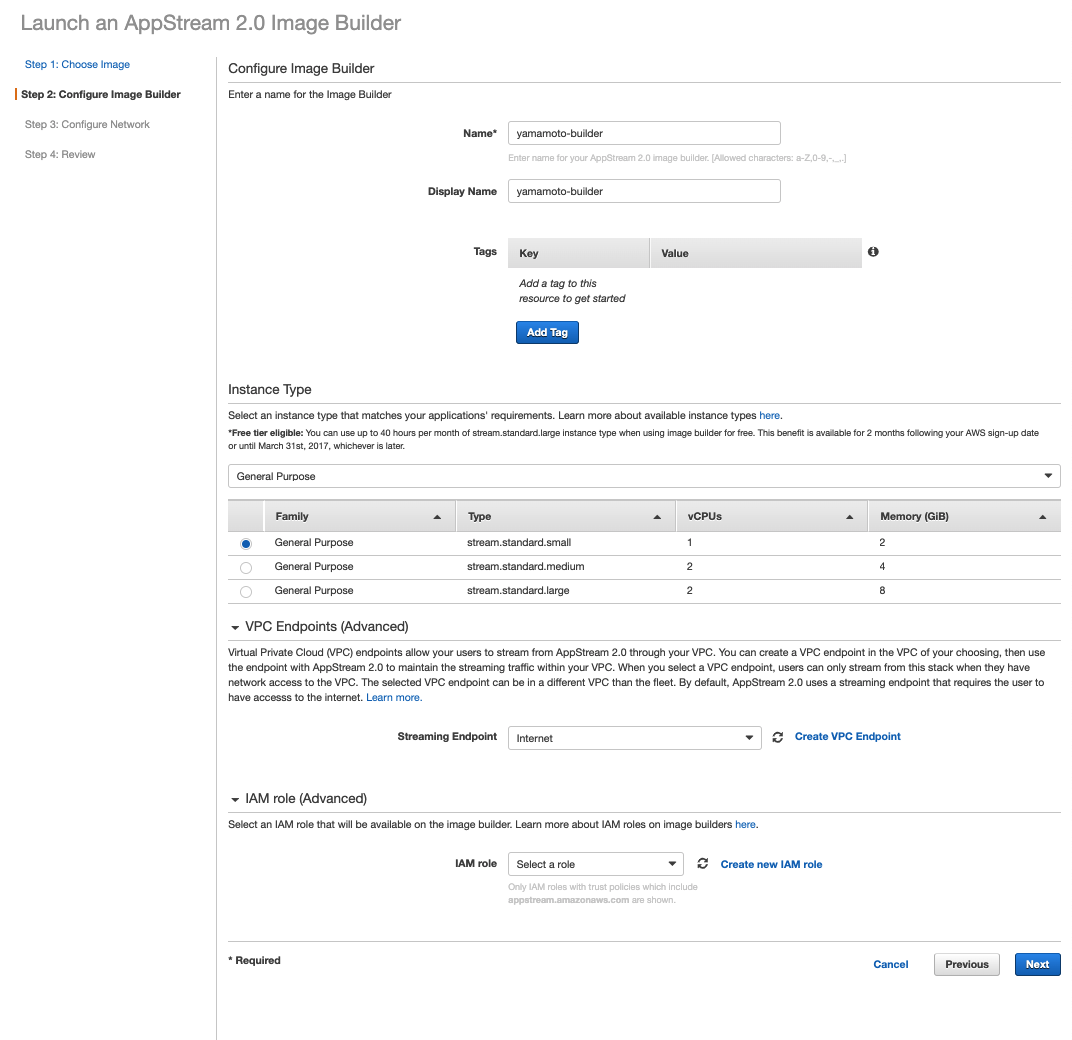The width and height of the screenshot is (1072, 1040).
Task: Select Step 4: Review
Action: [x=60, y=155]
